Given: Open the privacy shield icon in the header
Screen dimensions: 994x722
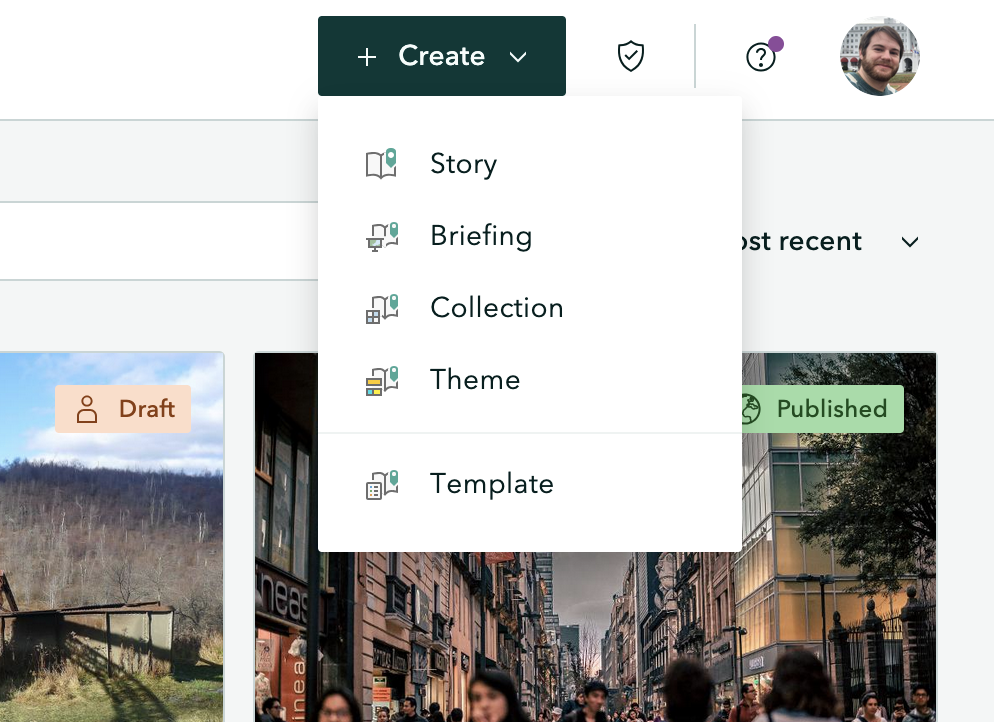Looking at the screenshot, I should [x=630, y=56].
